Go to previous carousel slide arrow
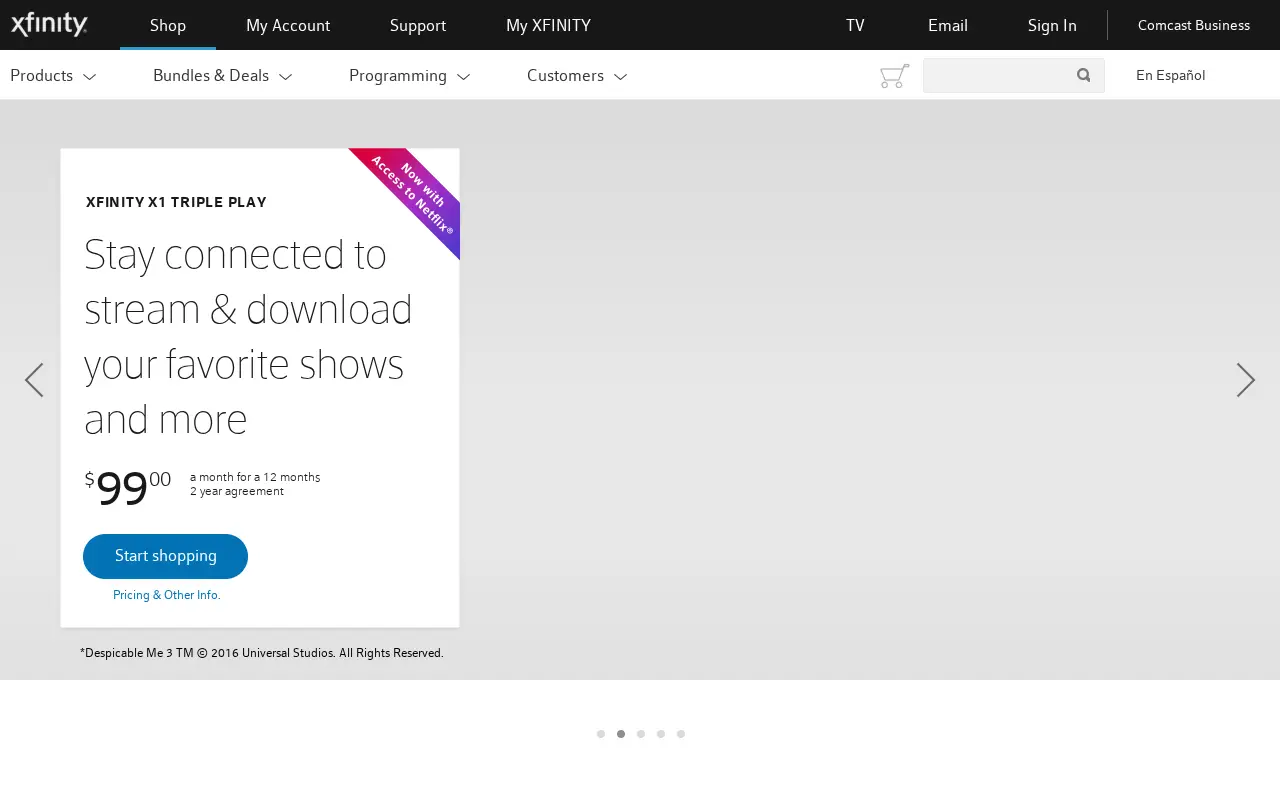The width and height of the screenshot is (1280, 800). (x=34, y=380)
